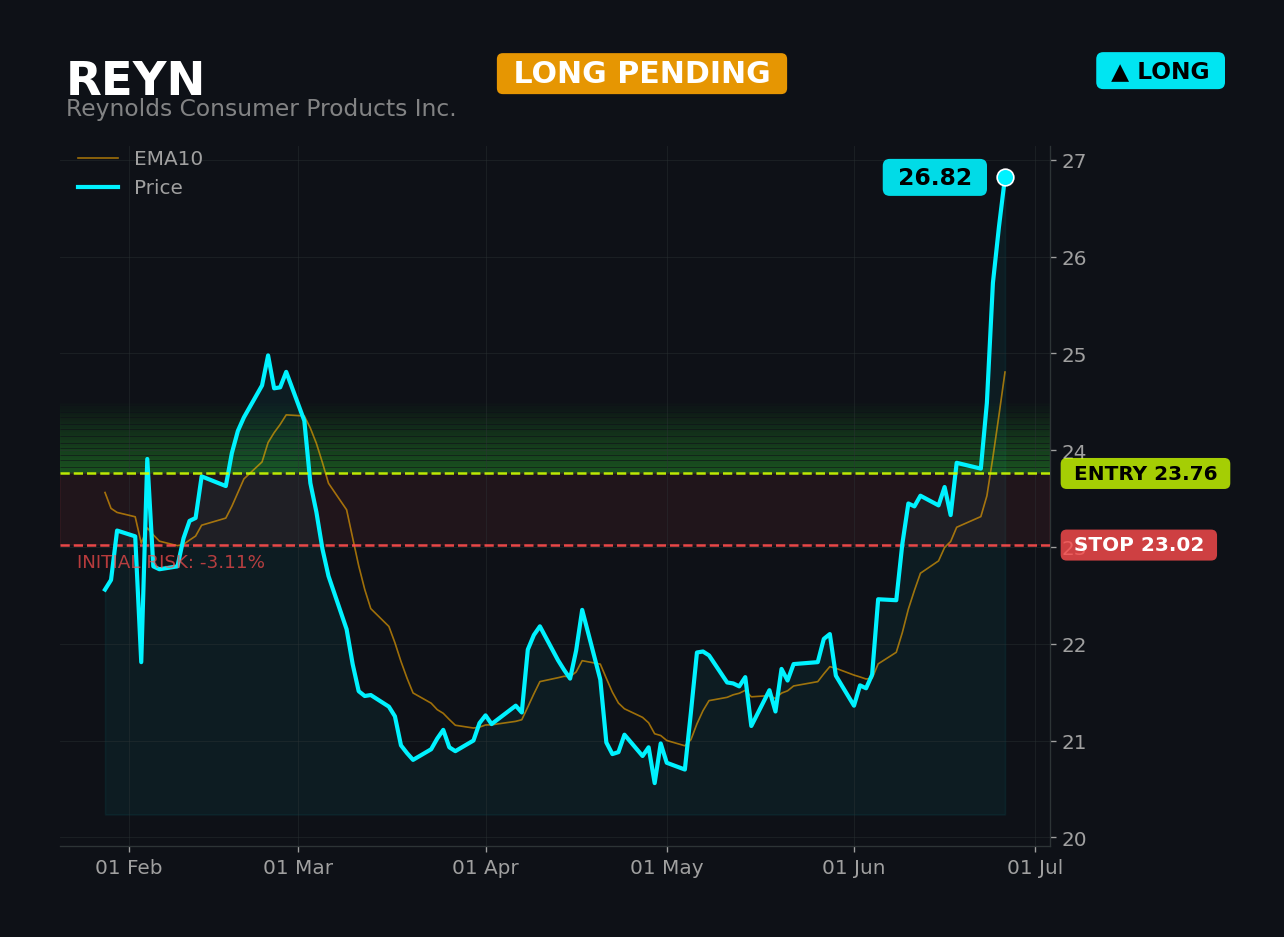This screenshot has width=1284, height=937.
Task: Click the 27 price axis label
Action: pos(1074,161)
